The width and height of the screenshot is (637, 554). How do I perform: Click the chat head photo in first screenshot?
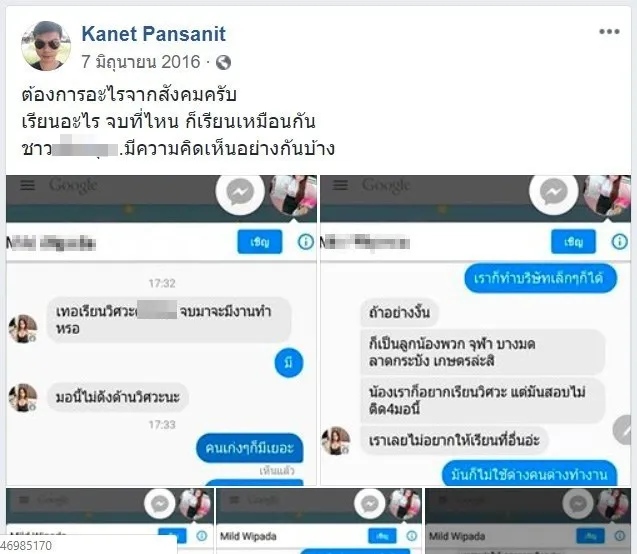coord(294,195)
